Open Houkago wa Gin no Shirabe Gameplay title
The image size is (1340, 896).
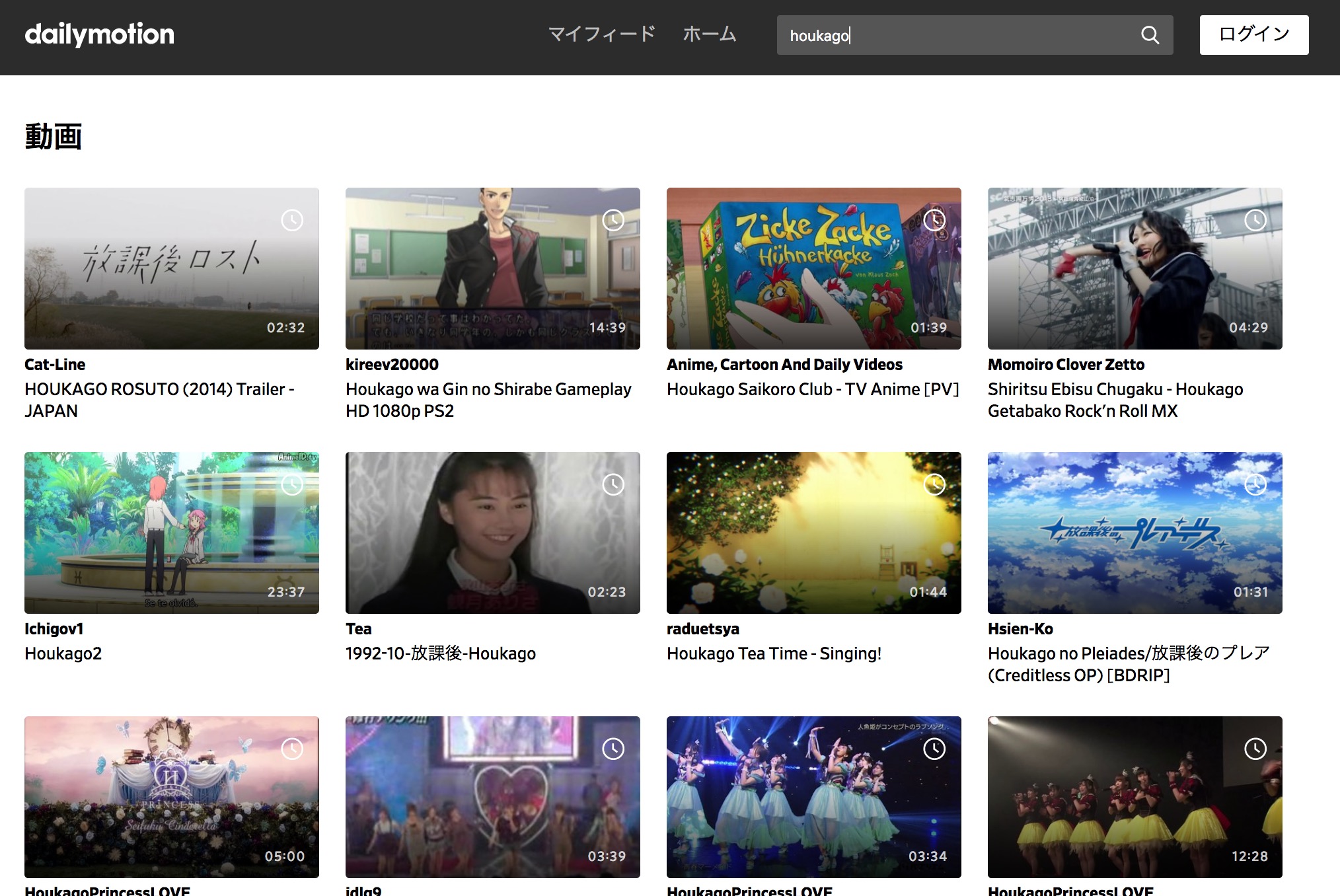coord(488,400)
